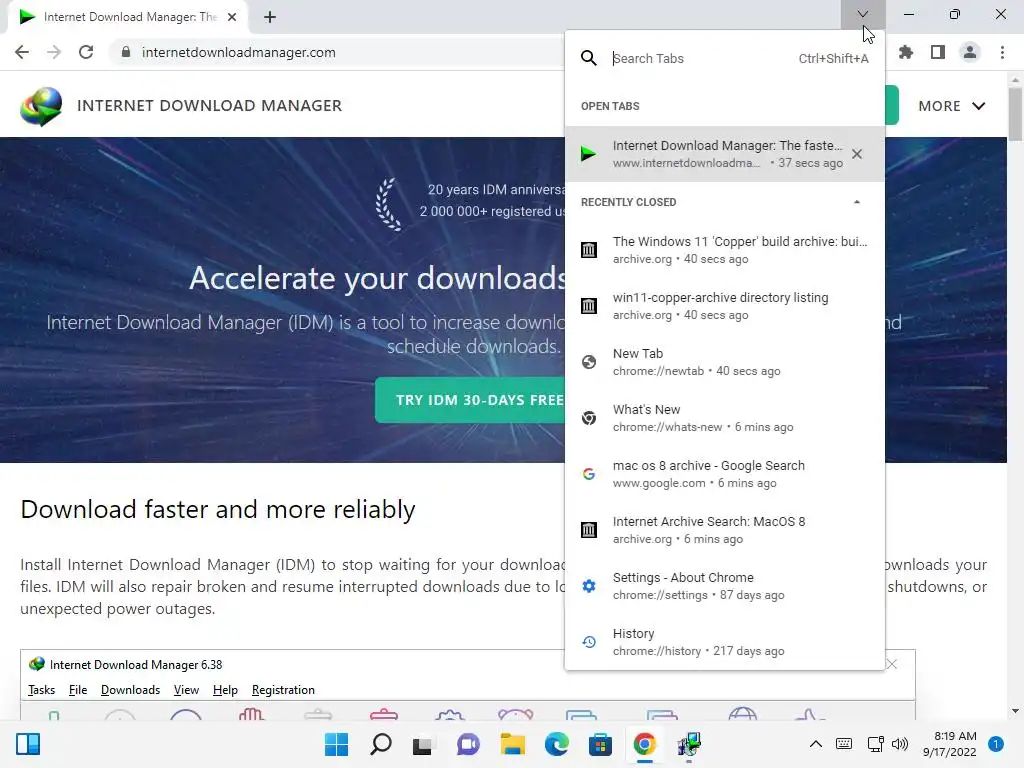Open File Explorer from taskbar
Screen dimensions: 1024x768
point(513,744)
